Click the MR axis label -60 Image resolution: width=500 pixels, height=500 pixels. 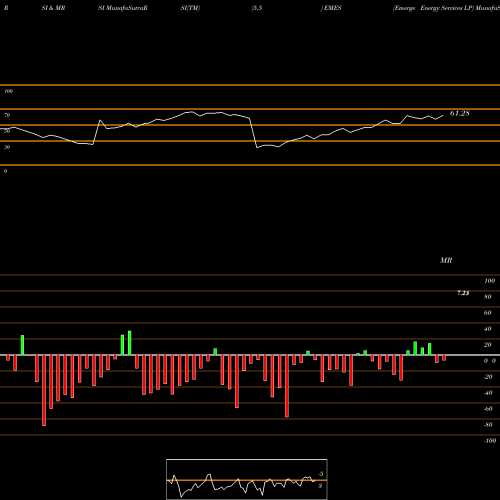pos(488,409)
